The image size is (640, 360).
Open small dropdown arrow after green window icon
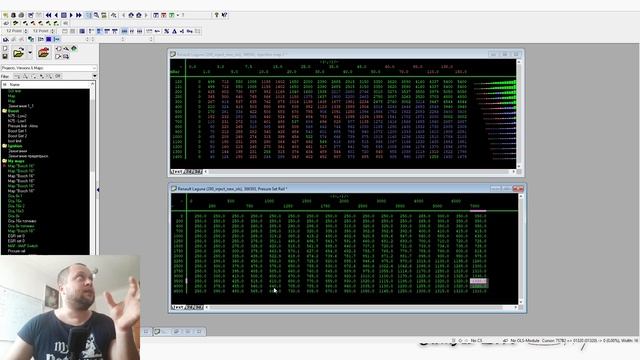point(178,15)
